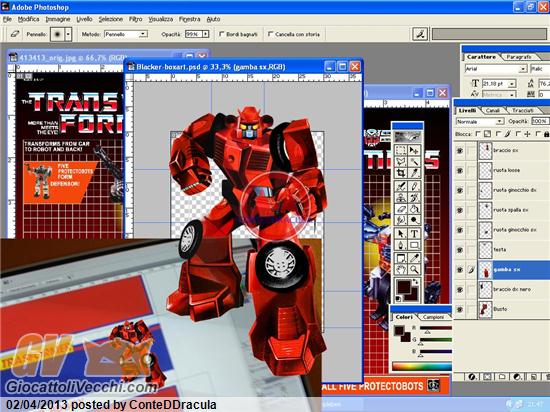Viewport: 550px width, 412px height.
Task: Select the Type tool
Action: pyautogui.click(x=414, y=234)
